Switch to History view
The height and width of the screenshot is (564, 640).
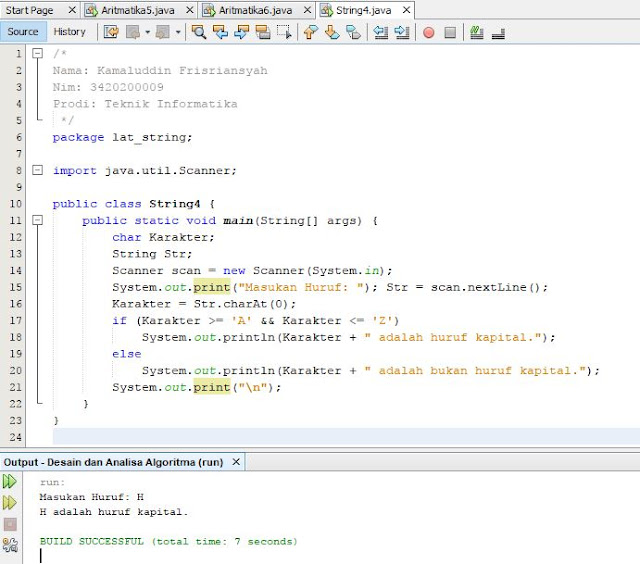[x=69, y=32]
